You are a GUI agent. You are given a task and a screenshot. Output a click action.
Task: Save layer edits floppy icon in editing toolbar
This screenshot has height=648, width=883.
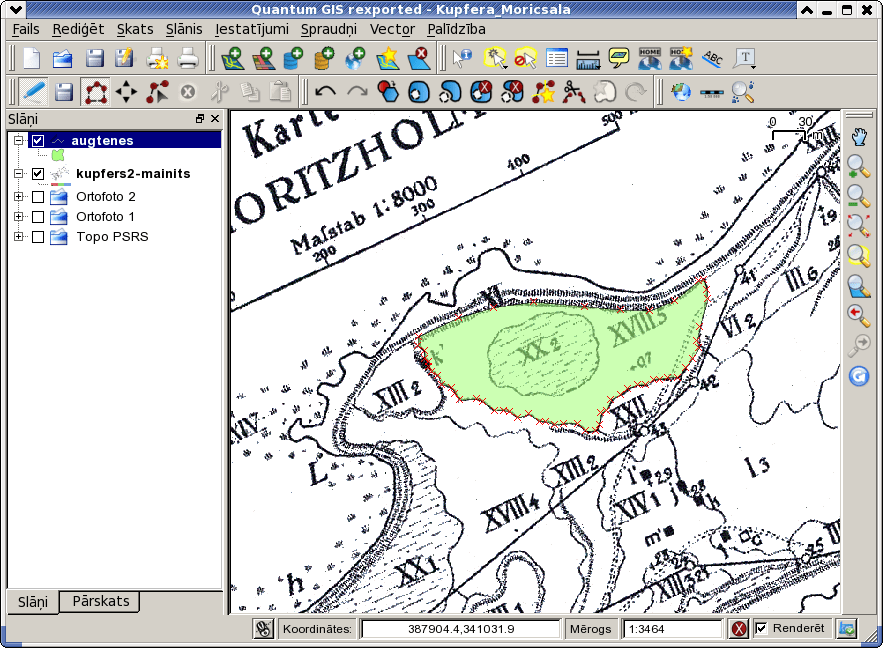[x=64, y=92]
